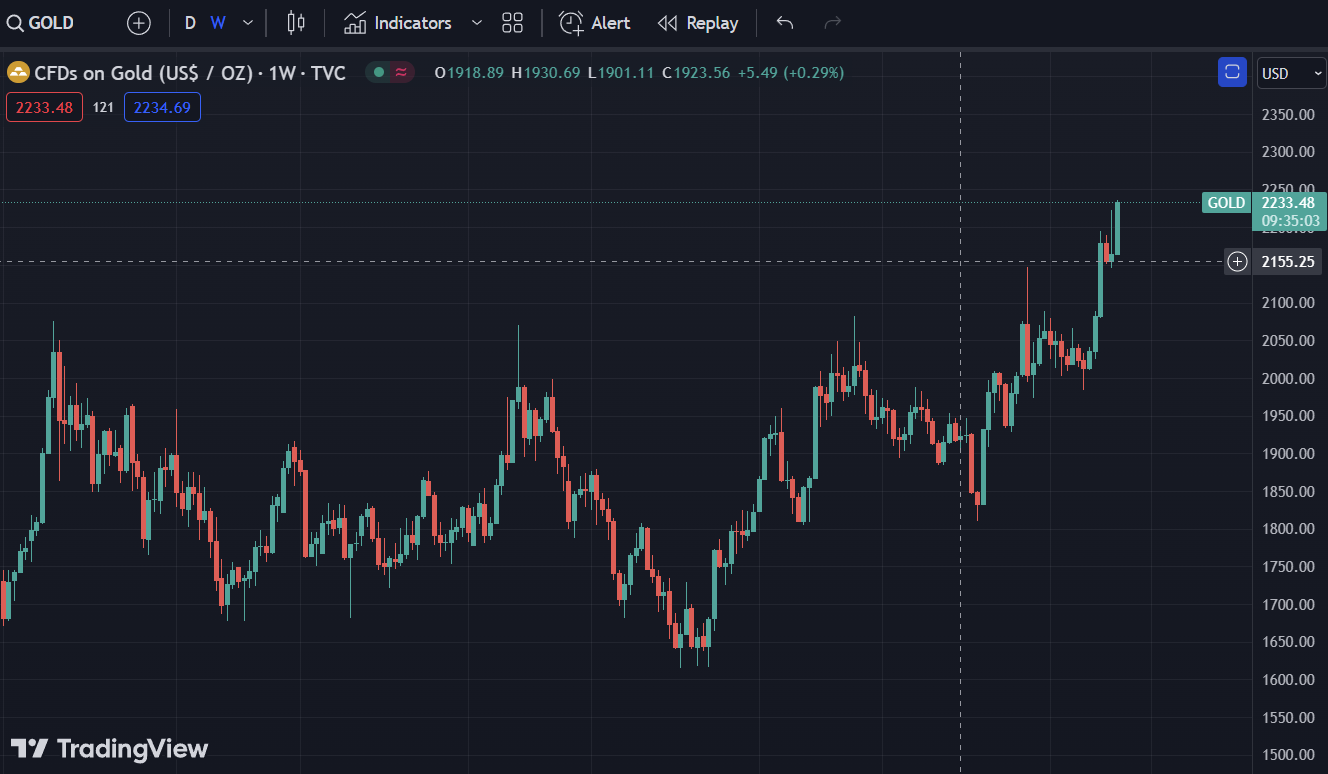The width and height of the screenshot is (1328, 774).
Task: Undo the last chart action
Action: (785, 23)
